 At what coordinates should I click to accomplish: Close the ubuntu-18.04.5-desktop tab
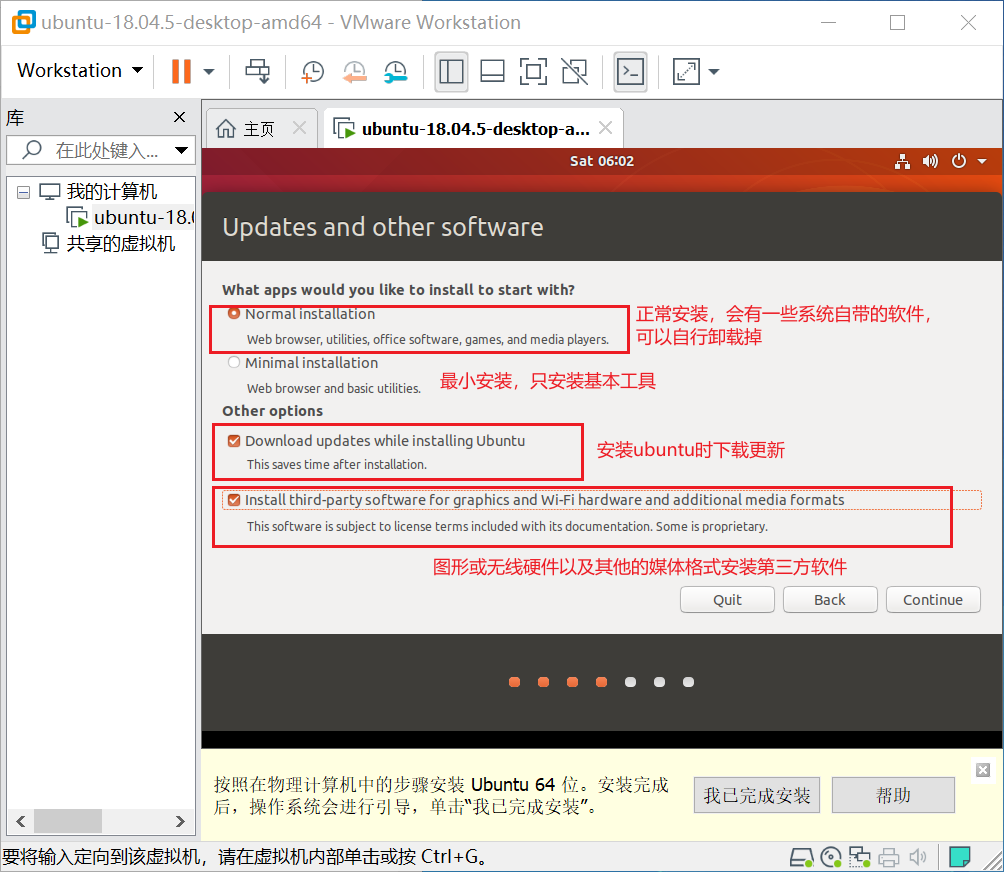(x=605, y=128)
